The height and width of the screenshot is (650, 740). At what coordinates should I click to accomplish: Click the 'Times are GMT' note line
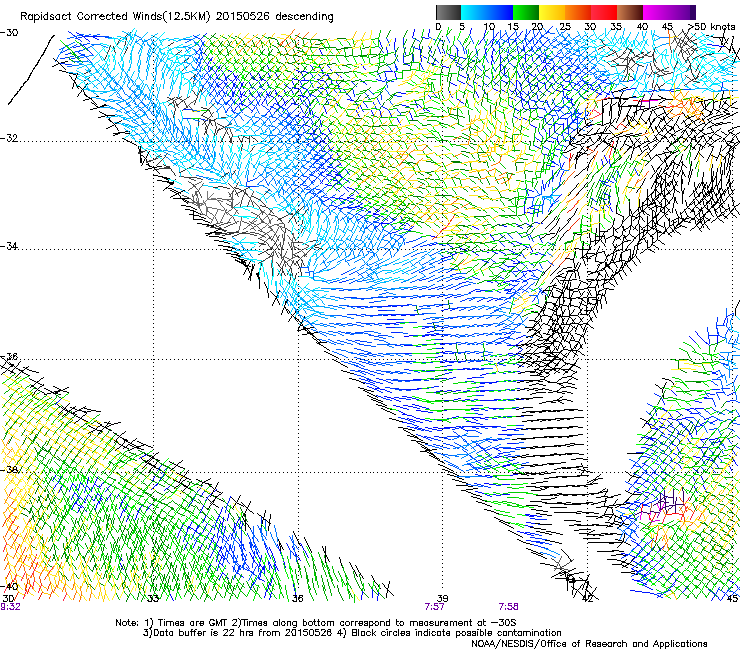(316, 623)
